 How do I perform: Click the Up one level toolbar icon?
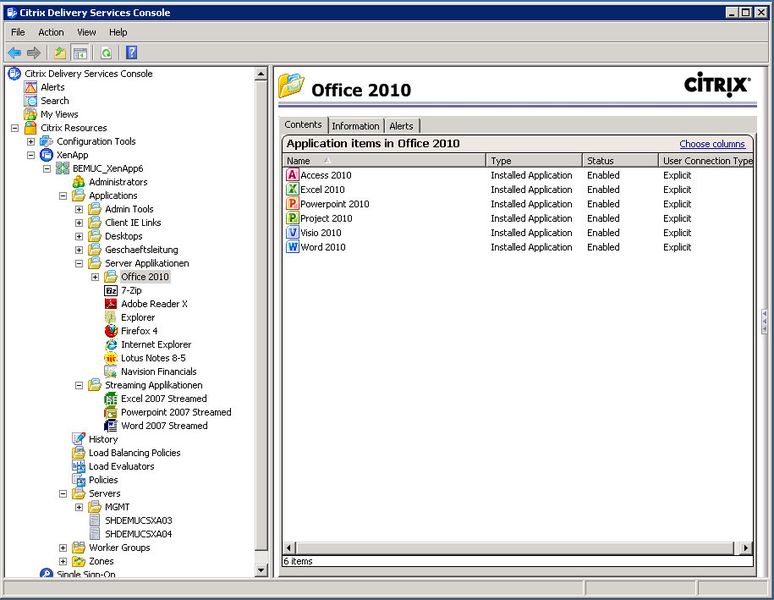(x=60, y=52)
